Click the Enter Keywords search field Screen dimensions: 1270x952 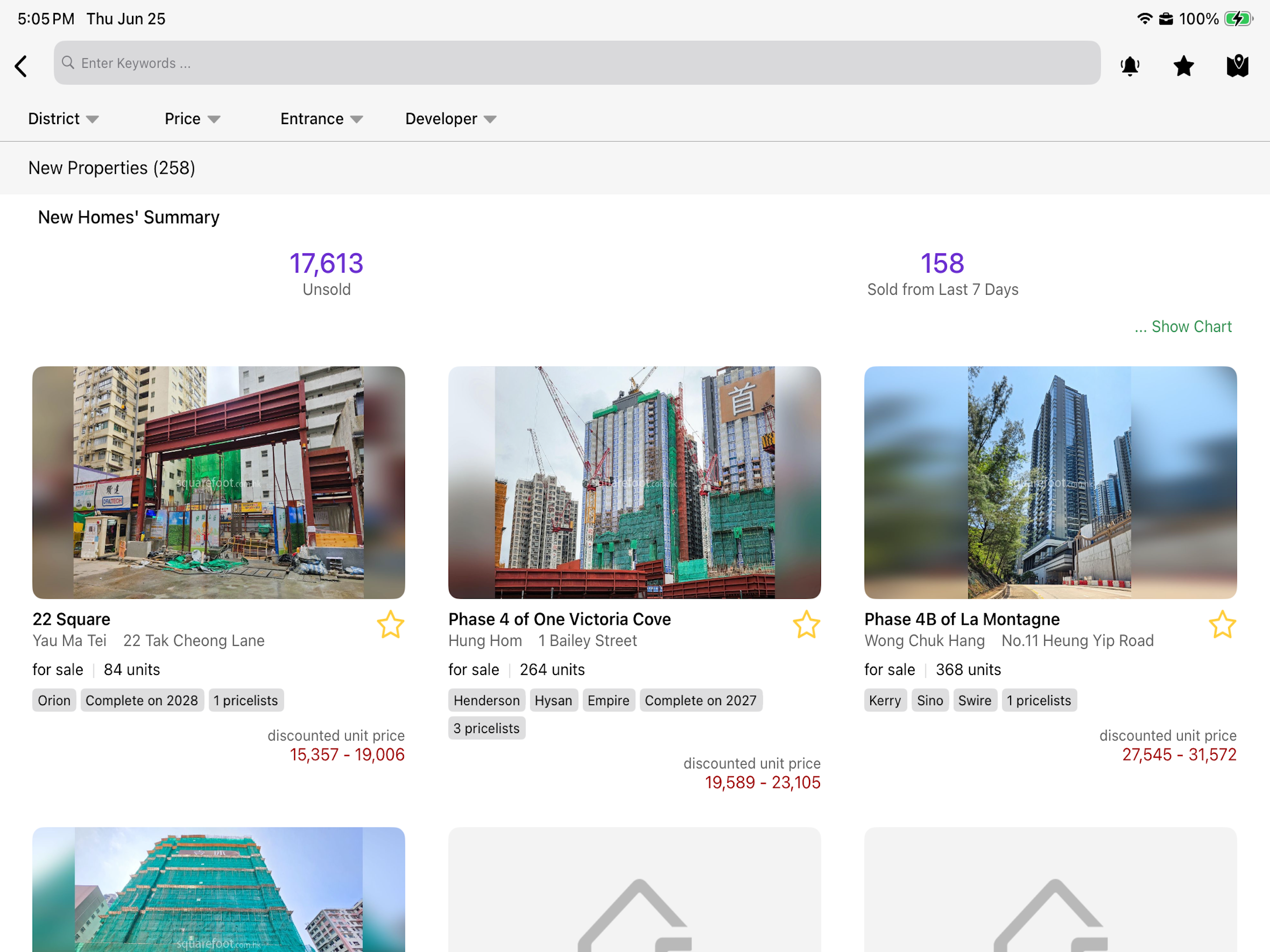click(577, 63)
